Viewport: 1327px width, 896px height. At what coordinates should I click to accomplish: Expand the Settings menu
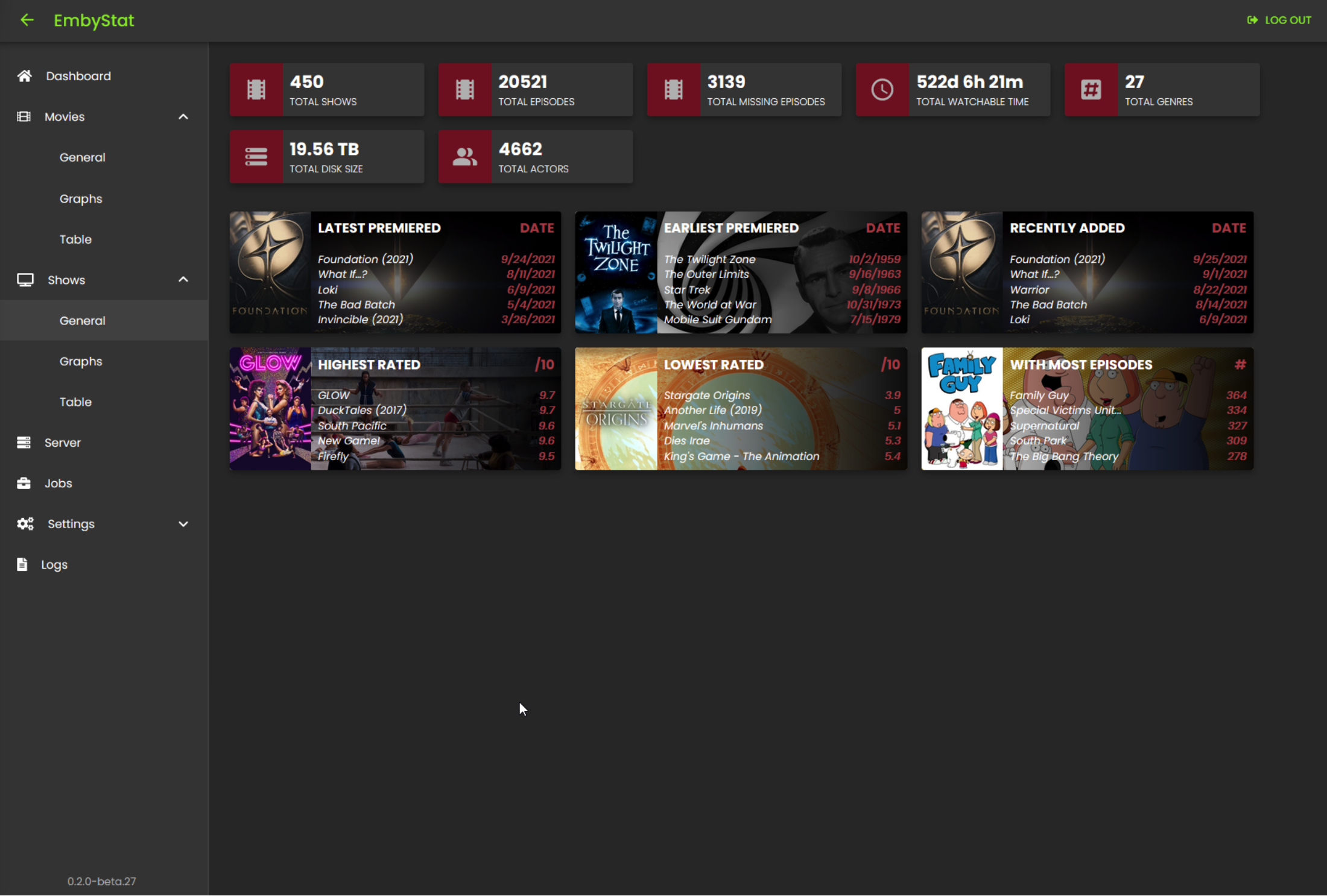[183, 524]
